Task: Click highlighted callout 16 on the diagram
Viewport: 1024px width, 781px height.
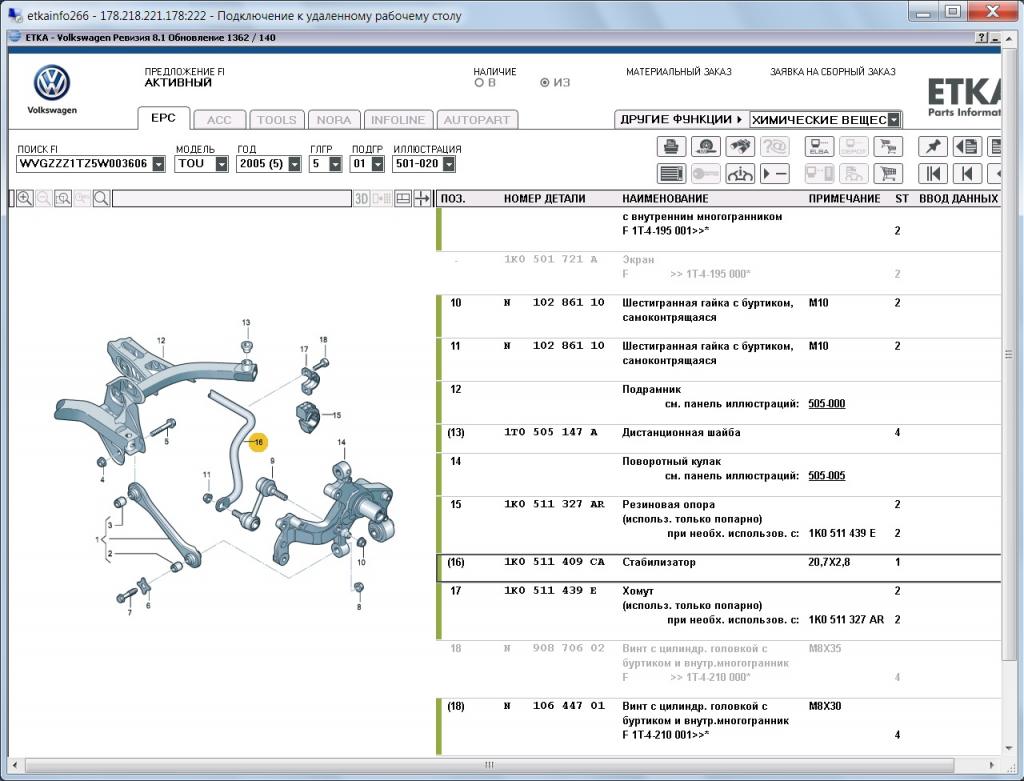Action: tap(259, 443)
